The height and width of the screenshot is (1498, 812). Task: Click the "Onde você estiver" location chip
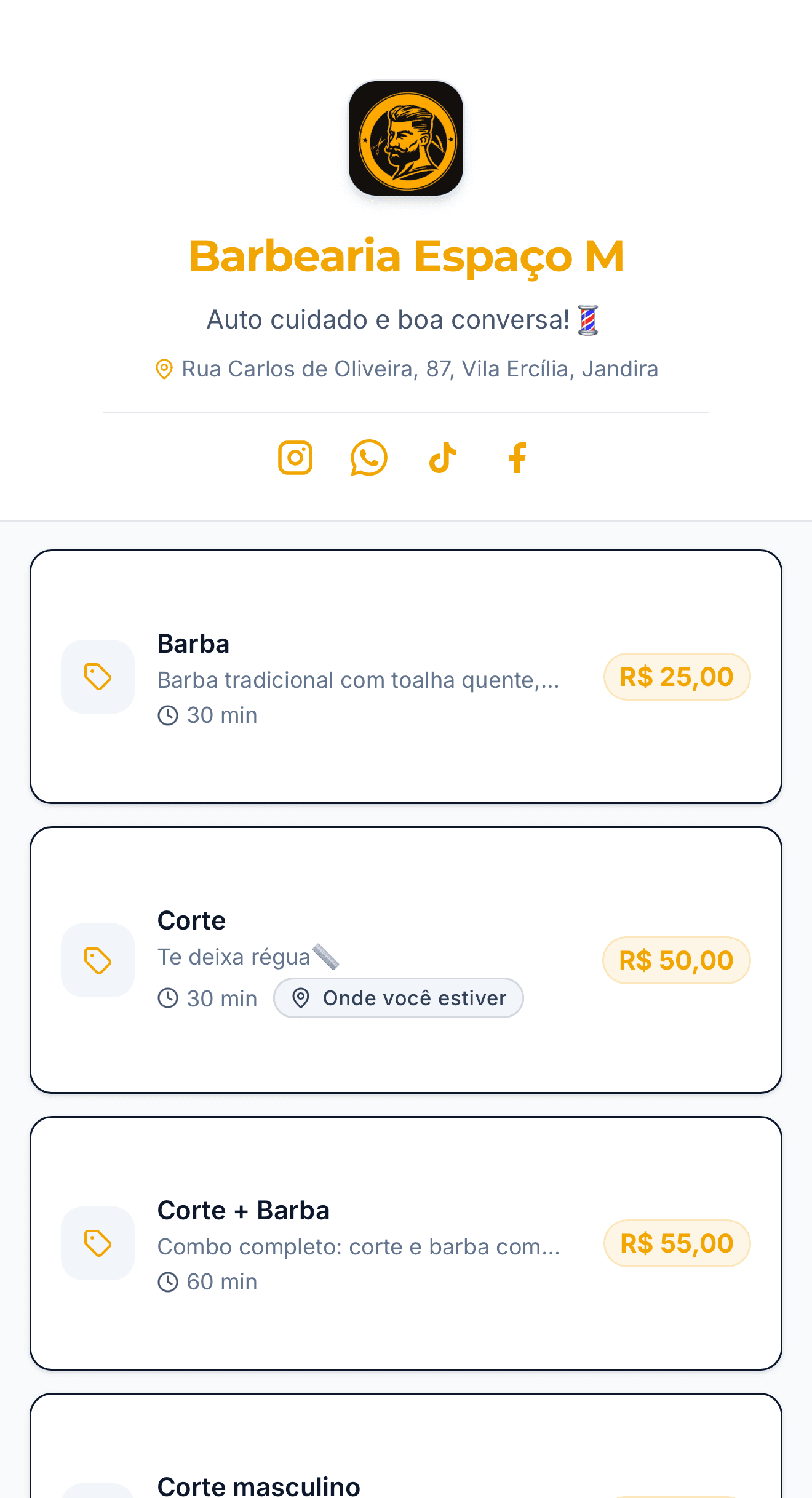point(399,998)
